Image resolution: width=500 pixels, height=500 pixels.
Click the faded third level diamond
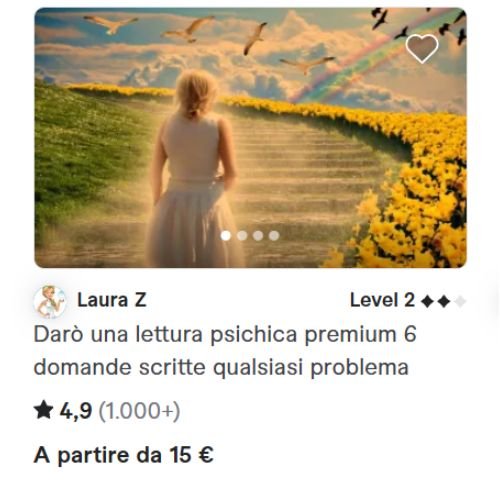[x=460, y=302]
